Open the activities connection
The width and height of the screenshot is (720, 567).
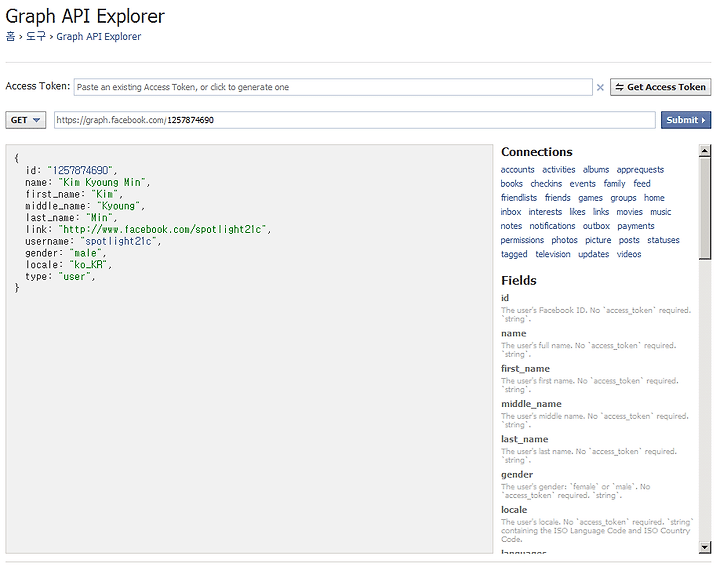pos(558,170)
